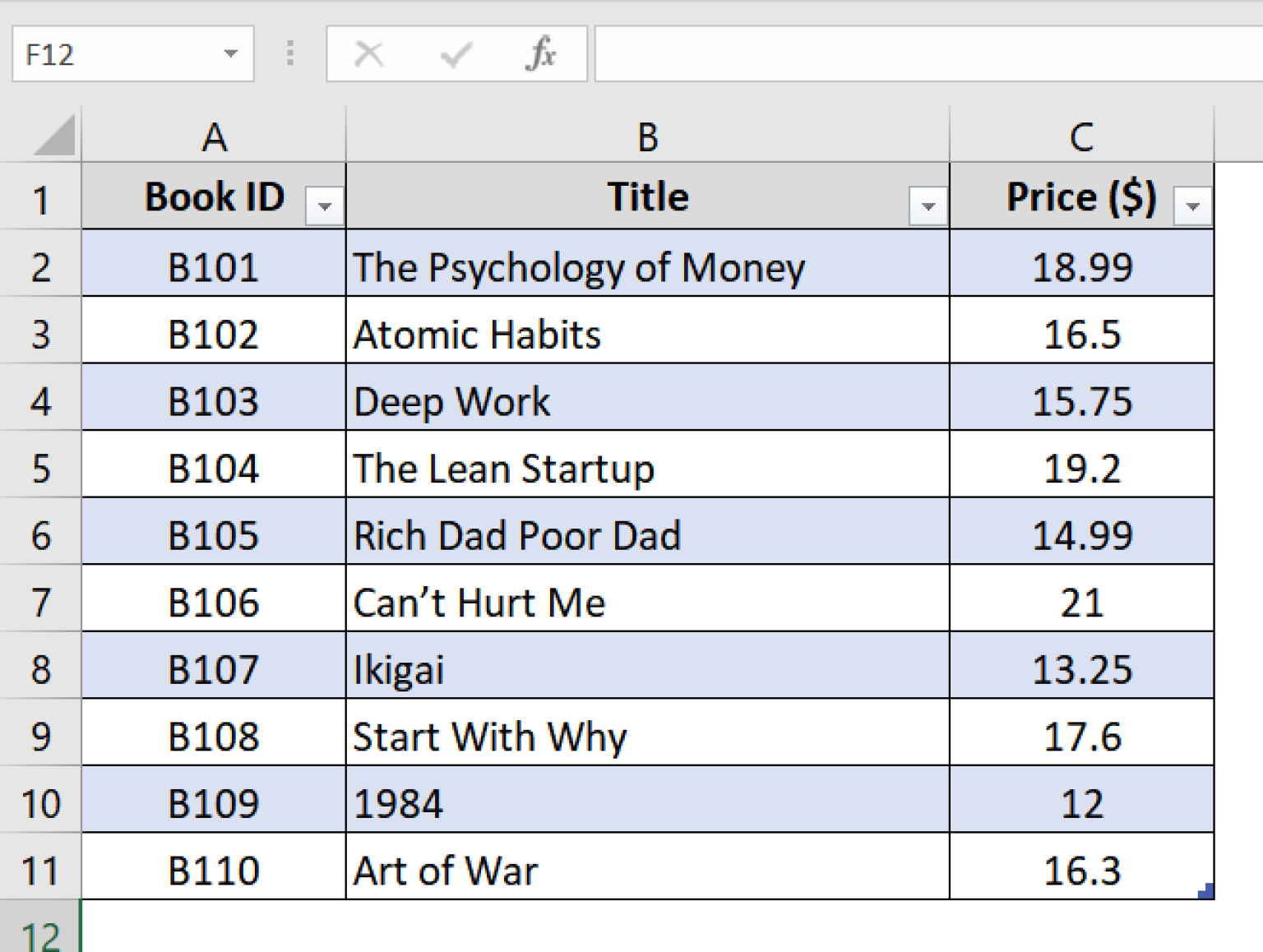Select column header C

click(x=1080, y=136)
